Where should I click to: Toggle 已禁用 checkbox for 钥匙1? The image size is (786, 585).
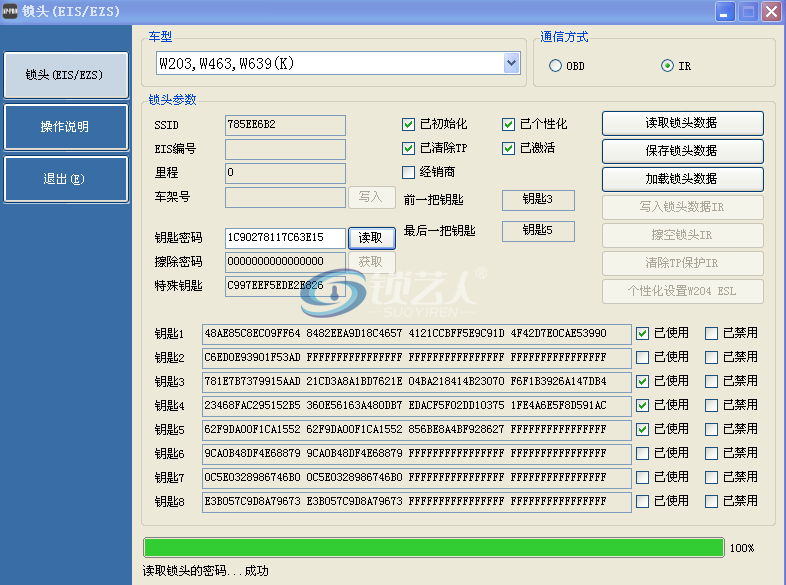point(711,333)
